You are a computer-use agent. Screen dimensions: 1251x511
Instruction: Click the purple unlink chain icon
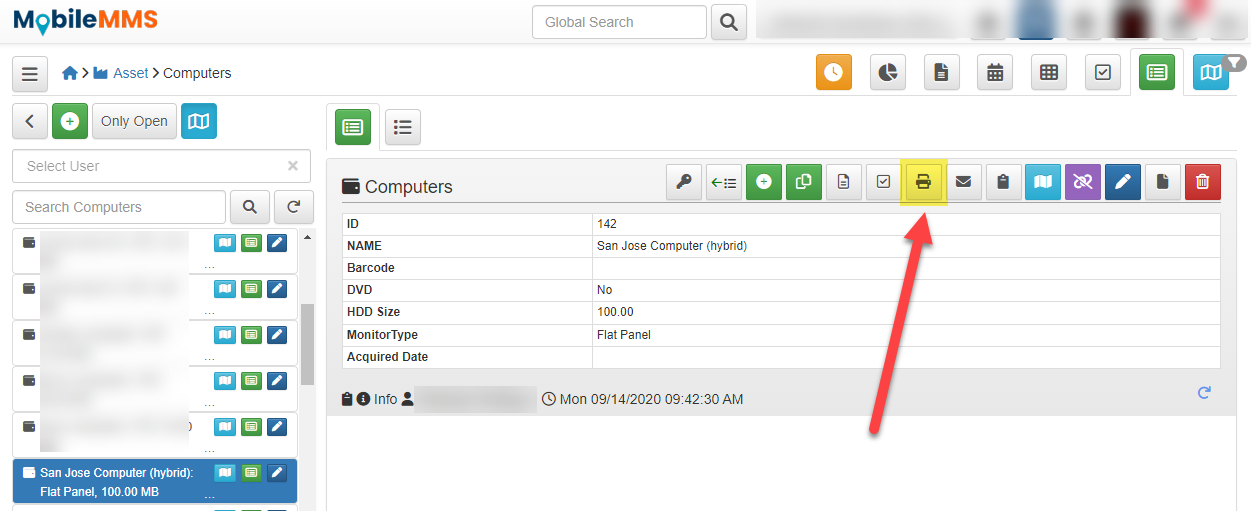click(1083, 182)
